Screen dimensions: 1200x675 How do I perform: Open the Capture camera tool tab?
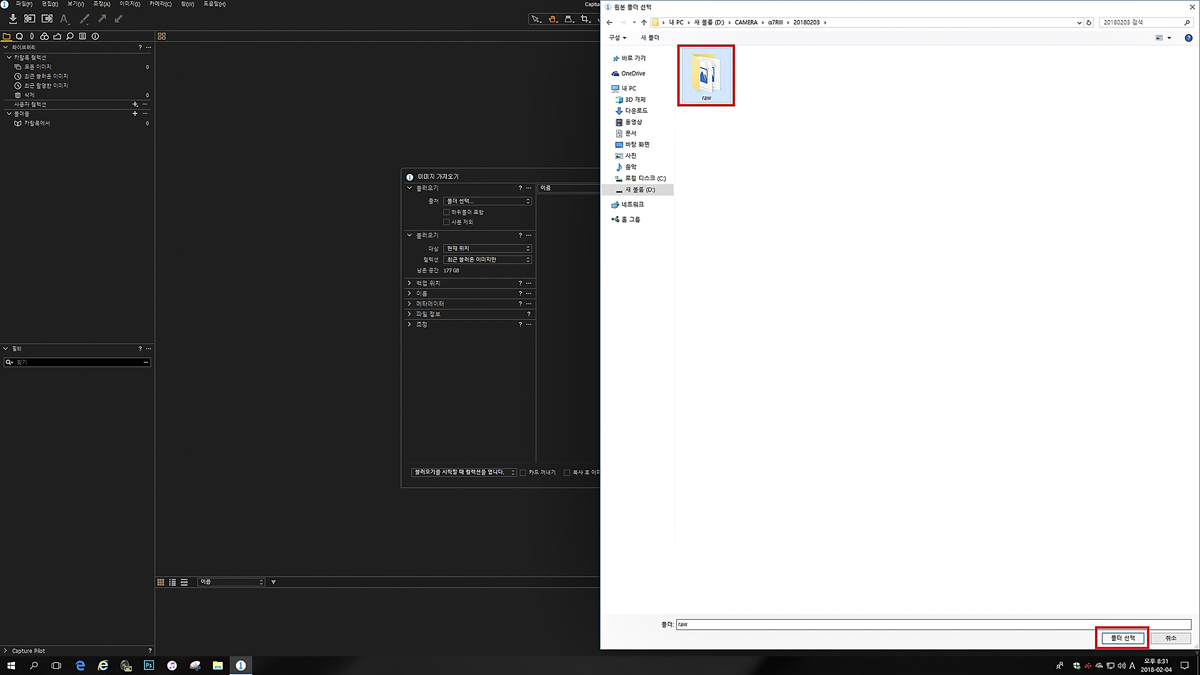[20, 36]
